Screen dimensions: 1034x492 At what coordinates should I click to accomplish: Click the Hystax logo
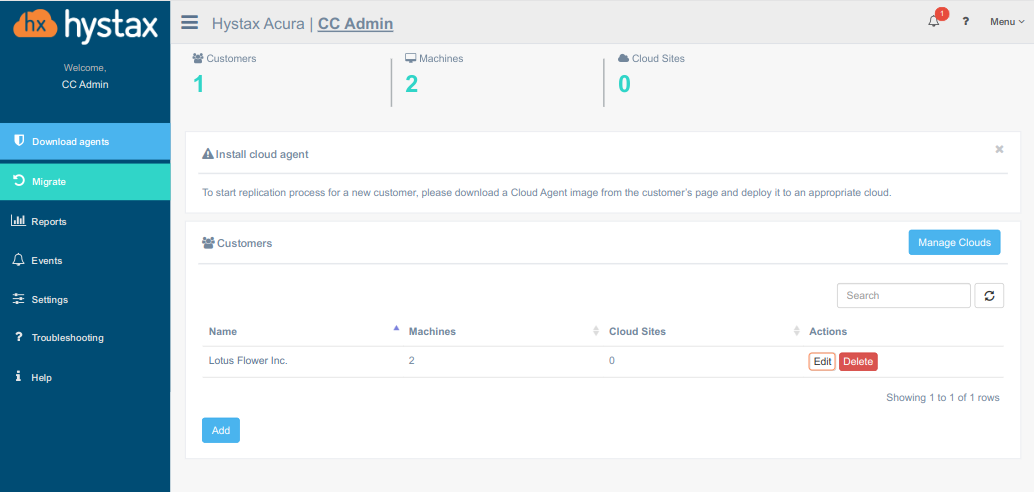pos(85,25)
